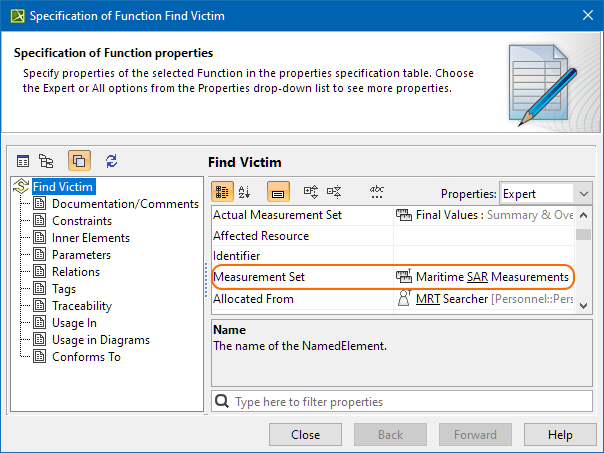The image size is (604, 453).
Task: Click the Help button
Action: pyautogui.click(x=560, y=435)
